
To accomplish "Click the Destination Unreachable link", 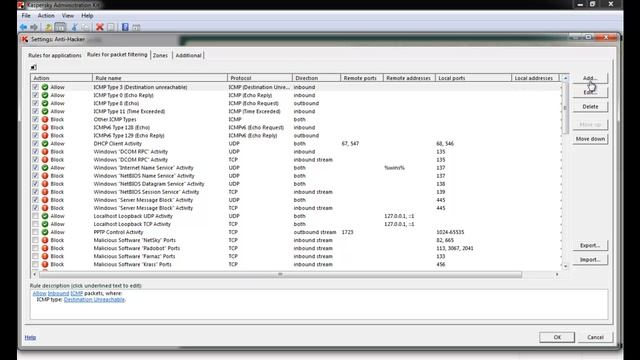I will coord(94,300).
